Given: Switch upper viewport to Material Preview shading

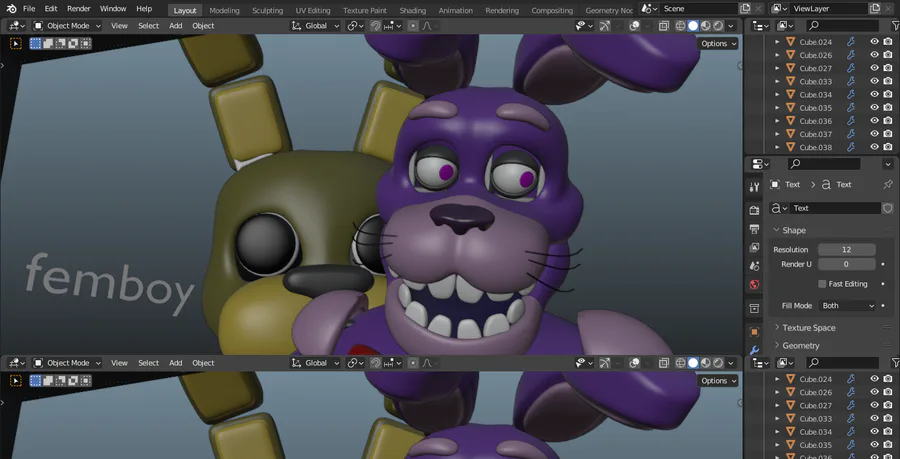Looking at the screenshot, I should 705,26.
